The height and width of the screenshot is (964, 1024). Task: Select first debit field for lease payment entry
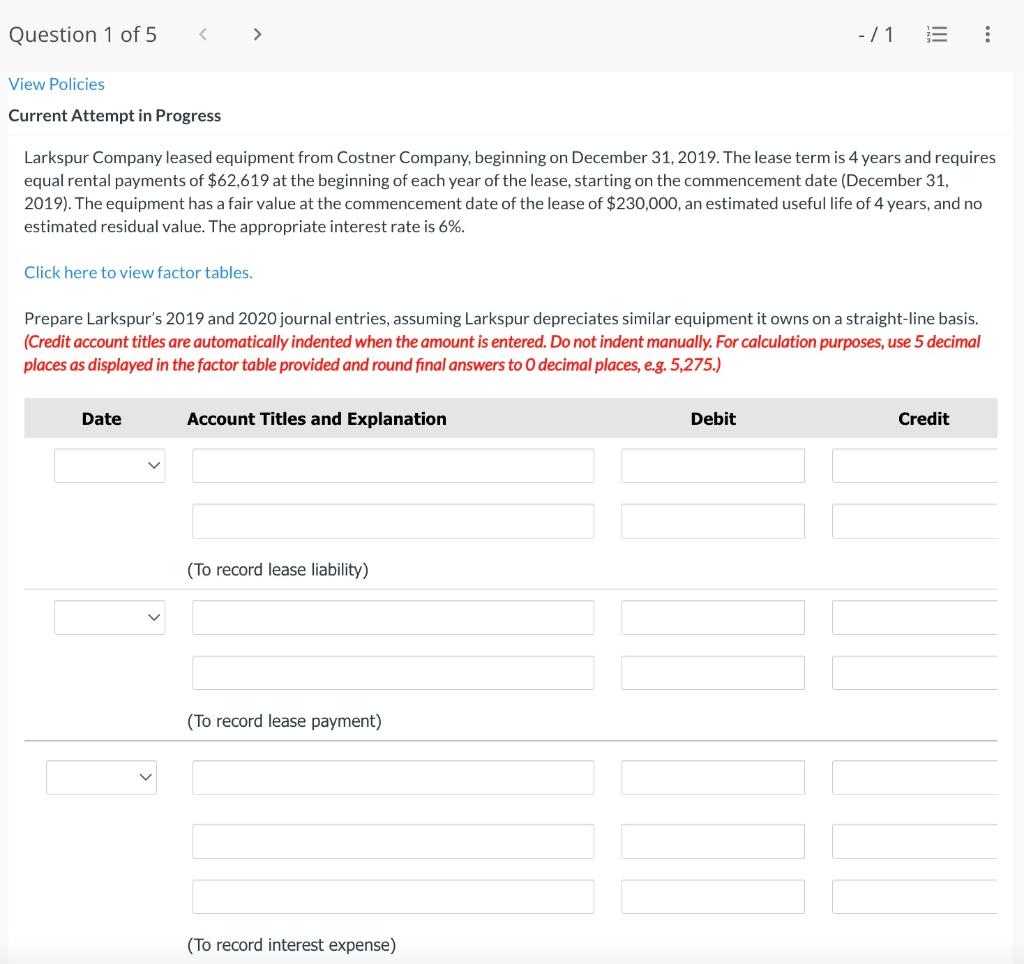point(713,617)
